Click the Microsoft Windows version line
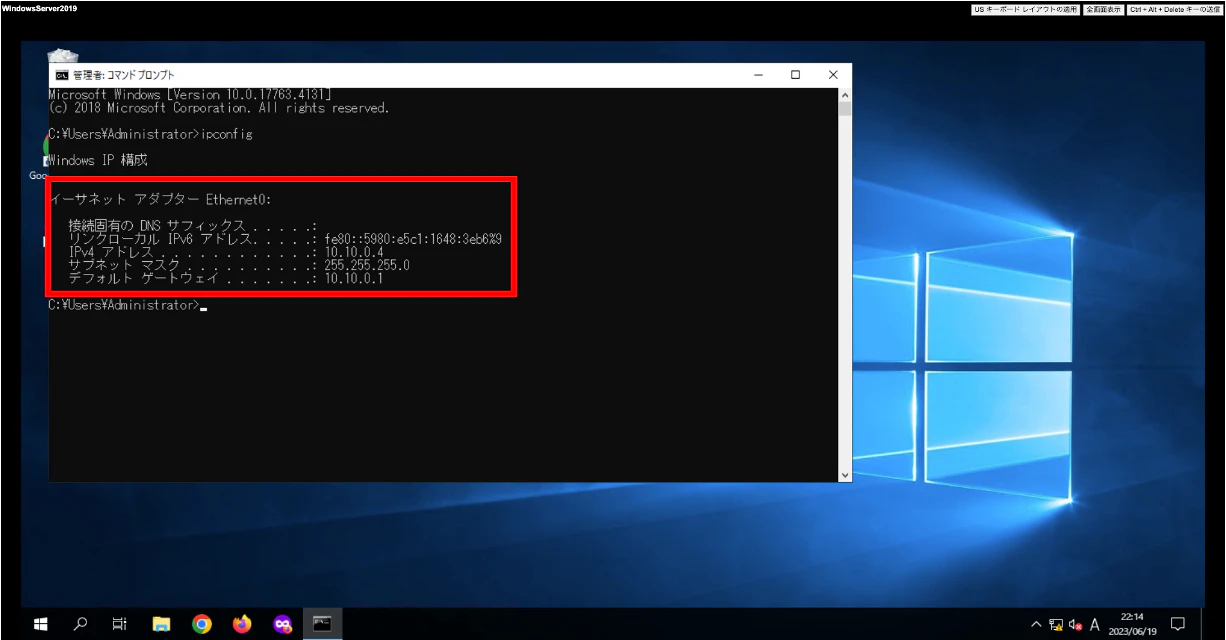Viewport: 1226px width, 640px height. click(x=190, y=94)
